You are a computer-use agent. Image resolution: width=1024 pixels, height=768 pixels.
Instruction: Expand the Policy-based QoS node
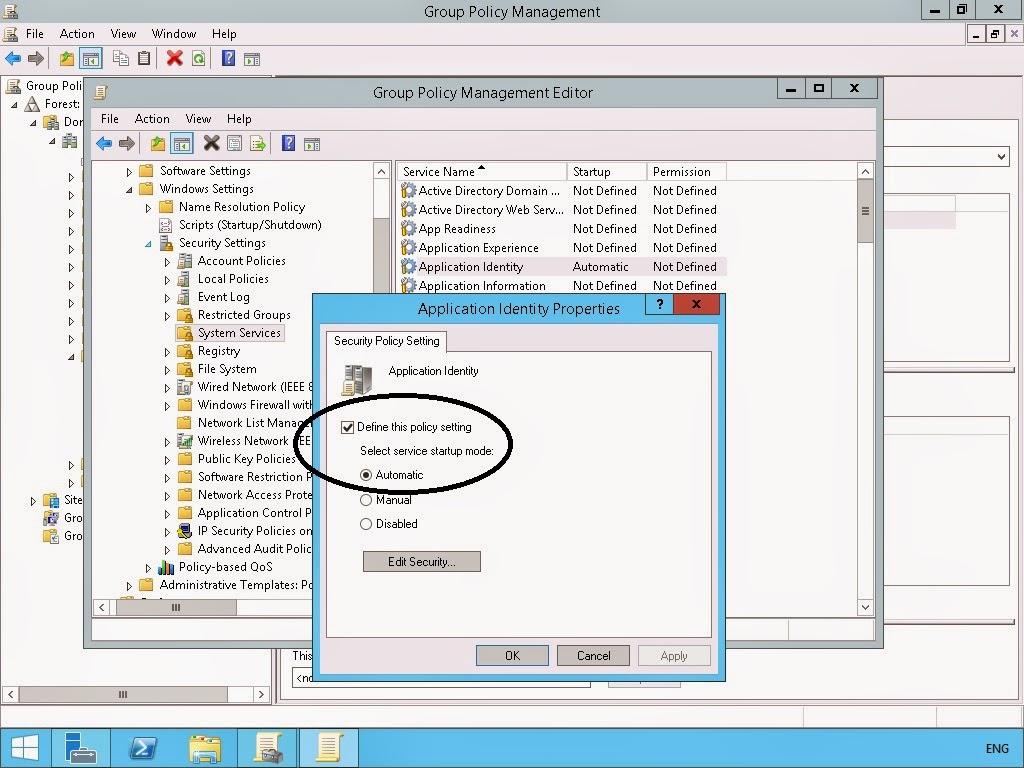(x=148, y=568)
